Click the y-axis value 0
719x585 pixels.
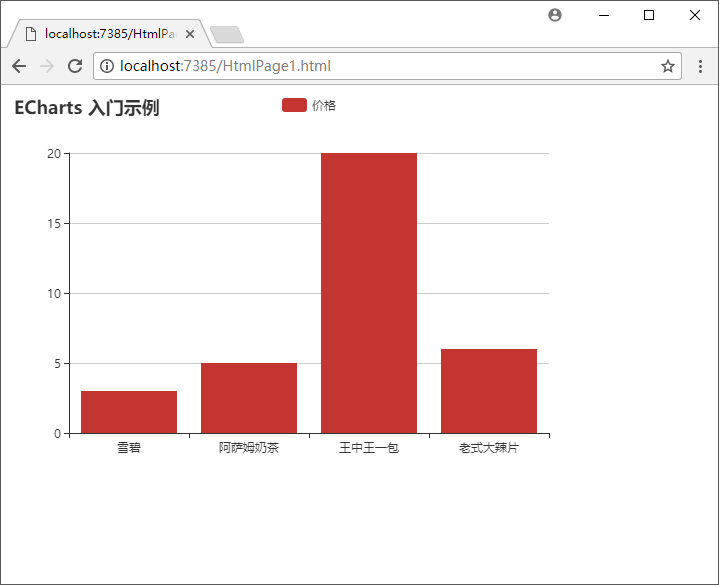[x=57, y=434]
